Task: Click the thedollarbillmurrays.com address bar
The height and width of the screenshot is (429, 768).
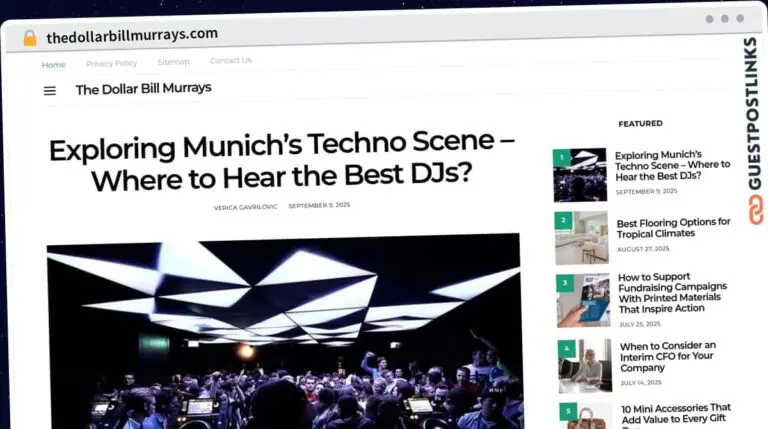Action: point(132,35)
